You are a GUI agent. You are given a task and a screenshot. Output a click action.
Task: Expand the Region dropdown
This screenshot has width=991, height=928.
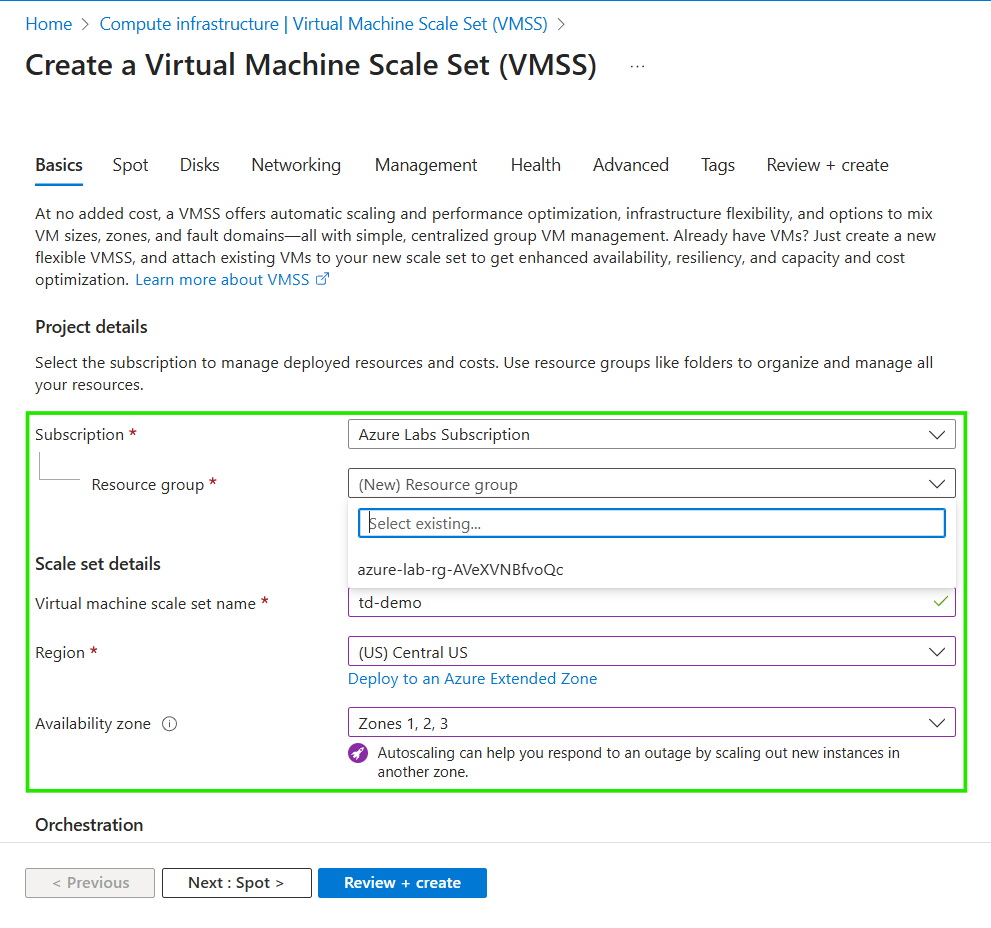(651, 652)
